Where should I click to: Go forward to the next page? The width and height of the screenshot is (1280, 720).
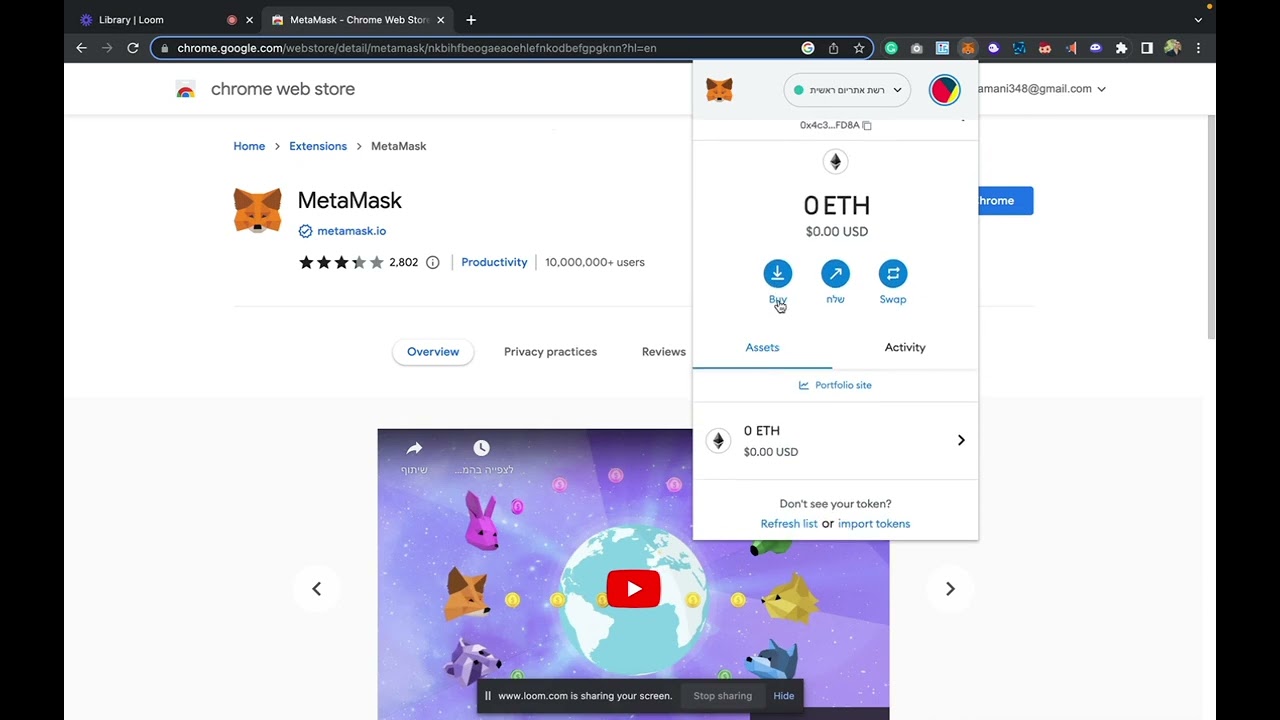[107, 48]
